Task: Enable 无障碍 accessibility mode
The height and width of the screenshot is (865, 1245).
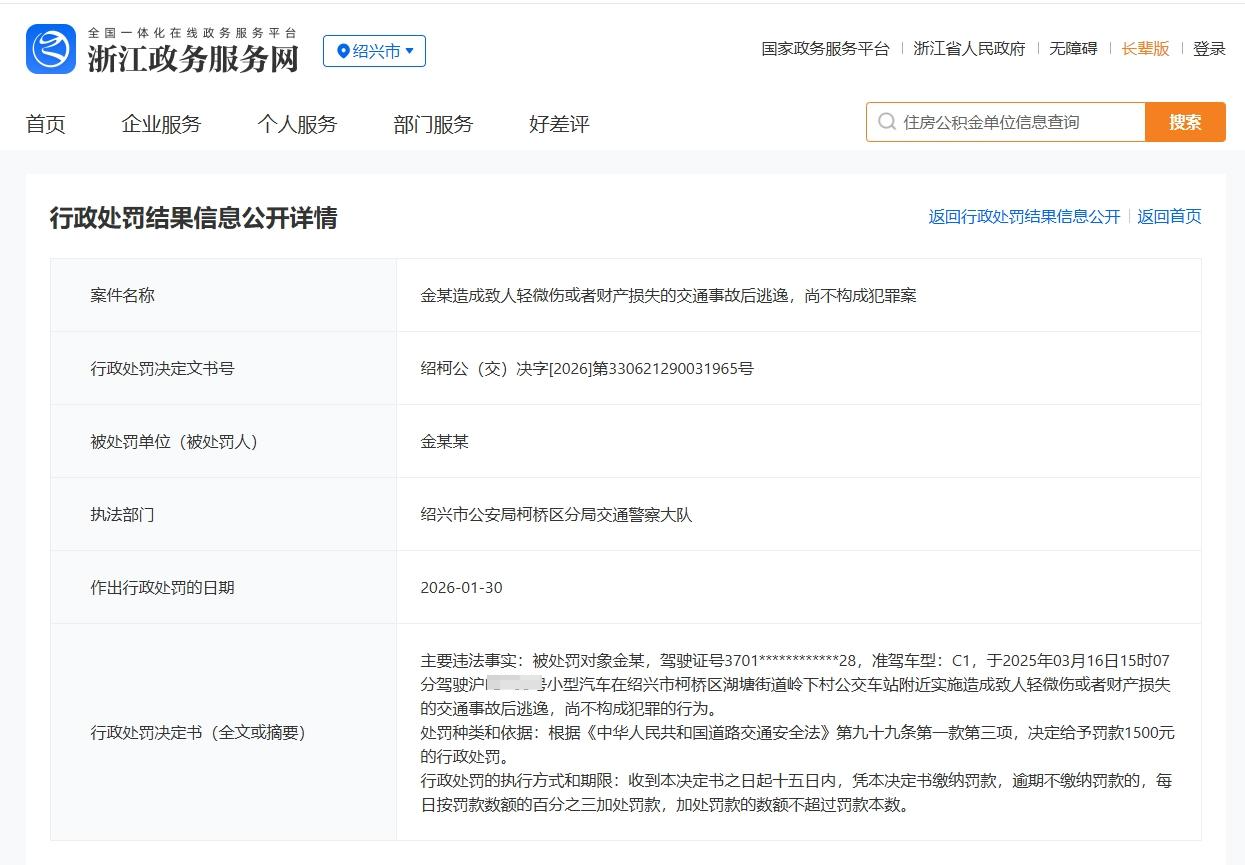Action: pyautogui.click(x=1074, y=48)
